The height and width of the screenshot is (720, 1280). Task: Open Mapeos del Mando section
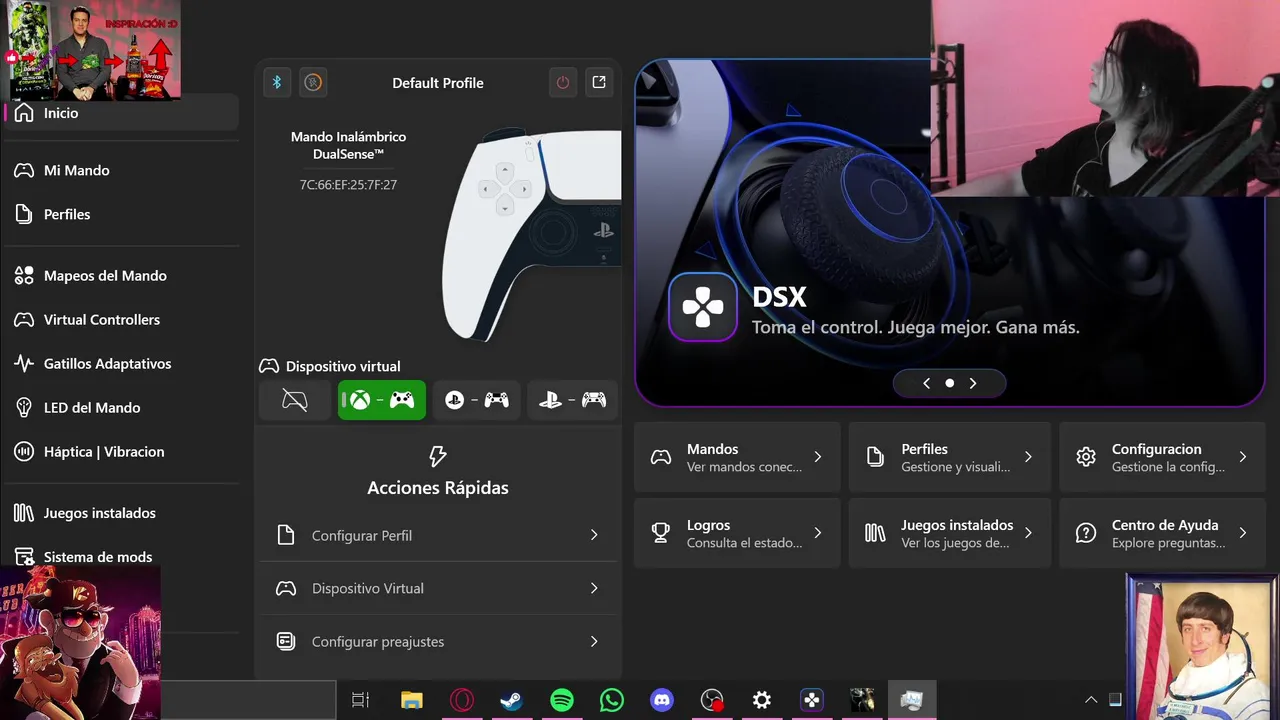click(122, 275)
